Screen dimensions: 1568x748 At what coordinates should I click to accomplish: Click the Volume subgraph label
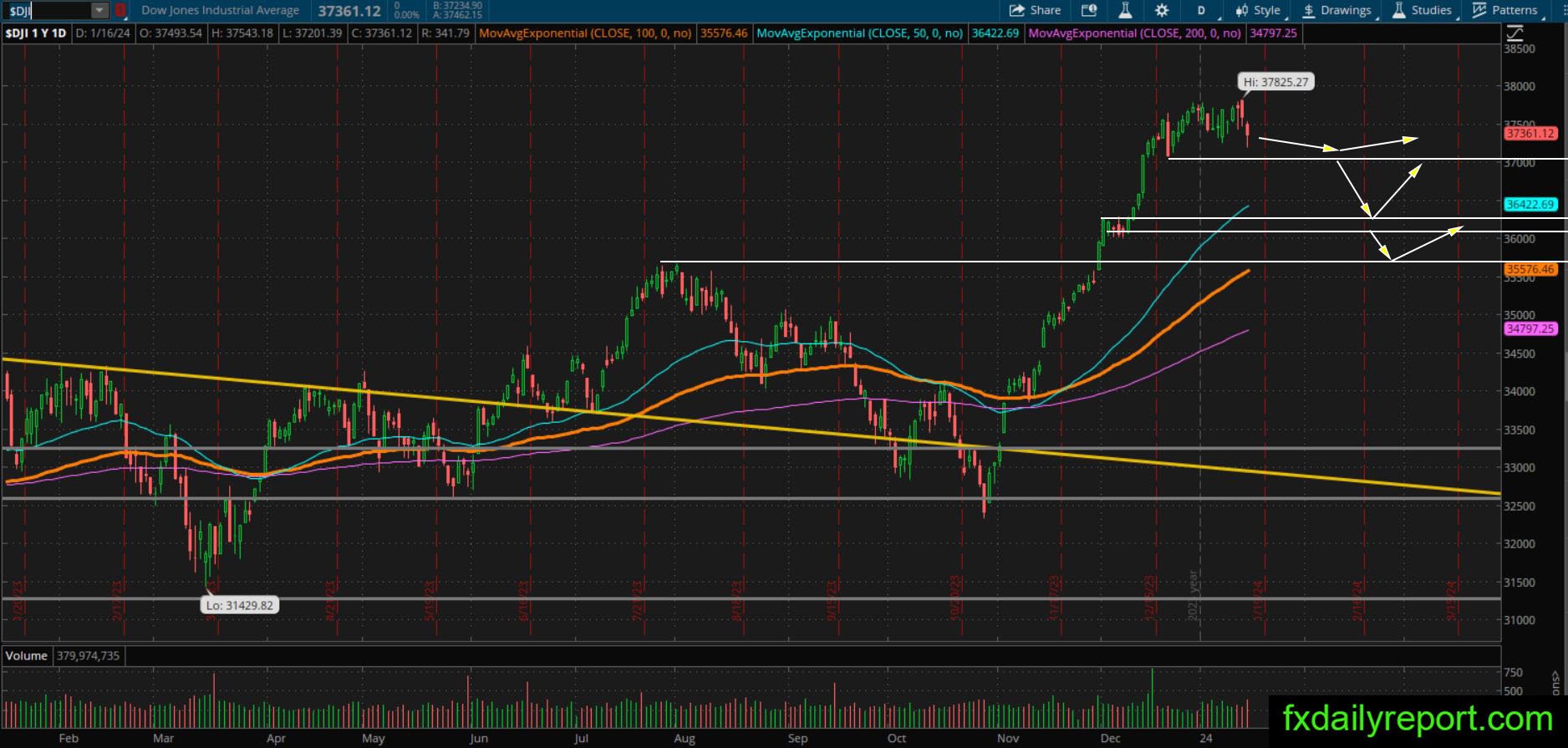click(x=27, y=656)
